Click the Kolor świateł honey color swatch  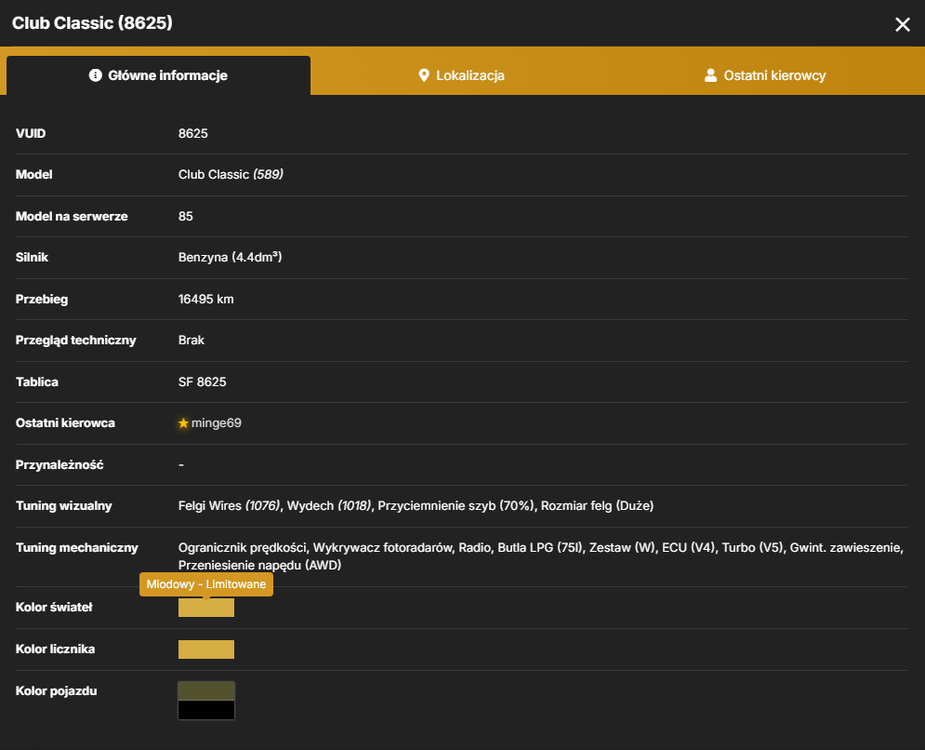pos(206,608)
